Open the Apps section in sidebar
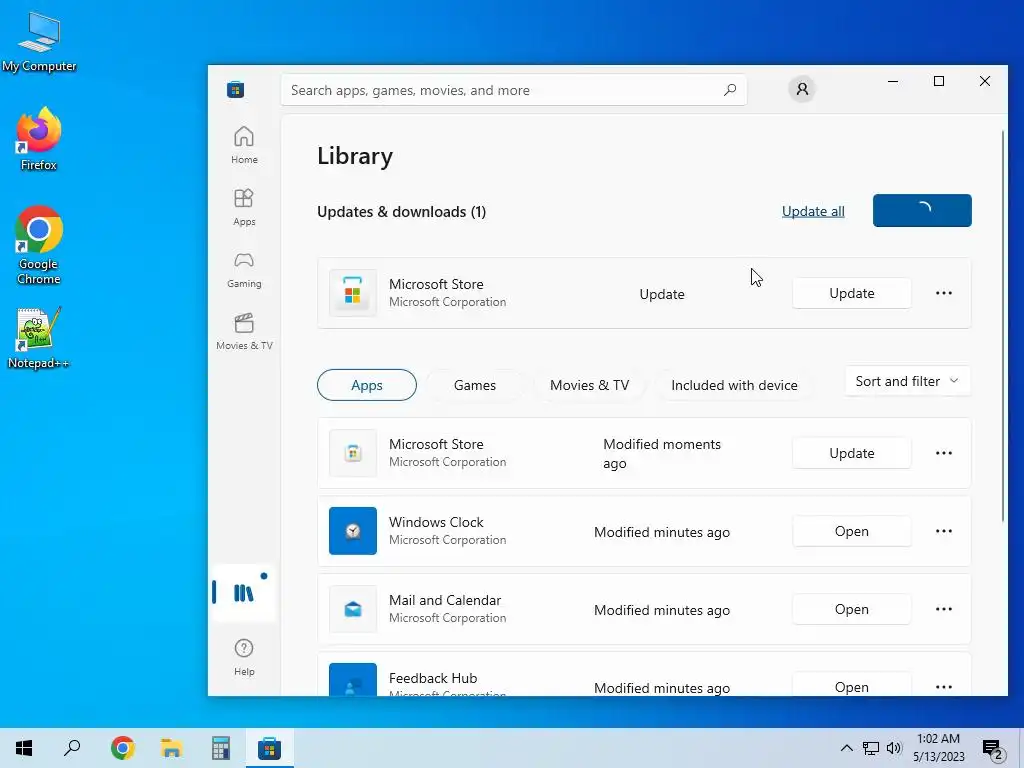The image size is (1024, 768). [244, 207]
